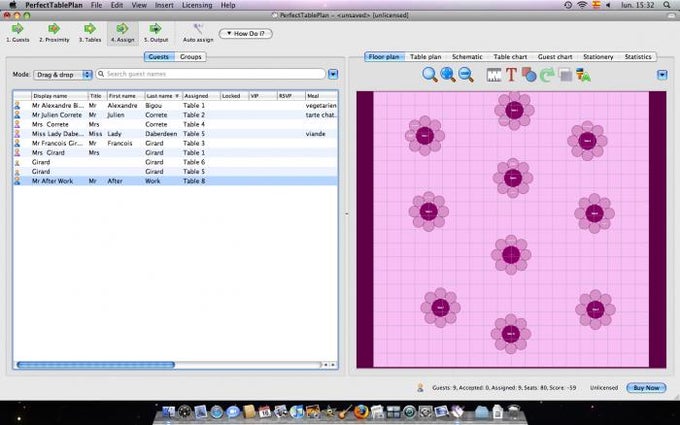This screenshot has width=680, height=425.
Task: Click the green rotate arrow icon
Action: click(x=546, y=75)
